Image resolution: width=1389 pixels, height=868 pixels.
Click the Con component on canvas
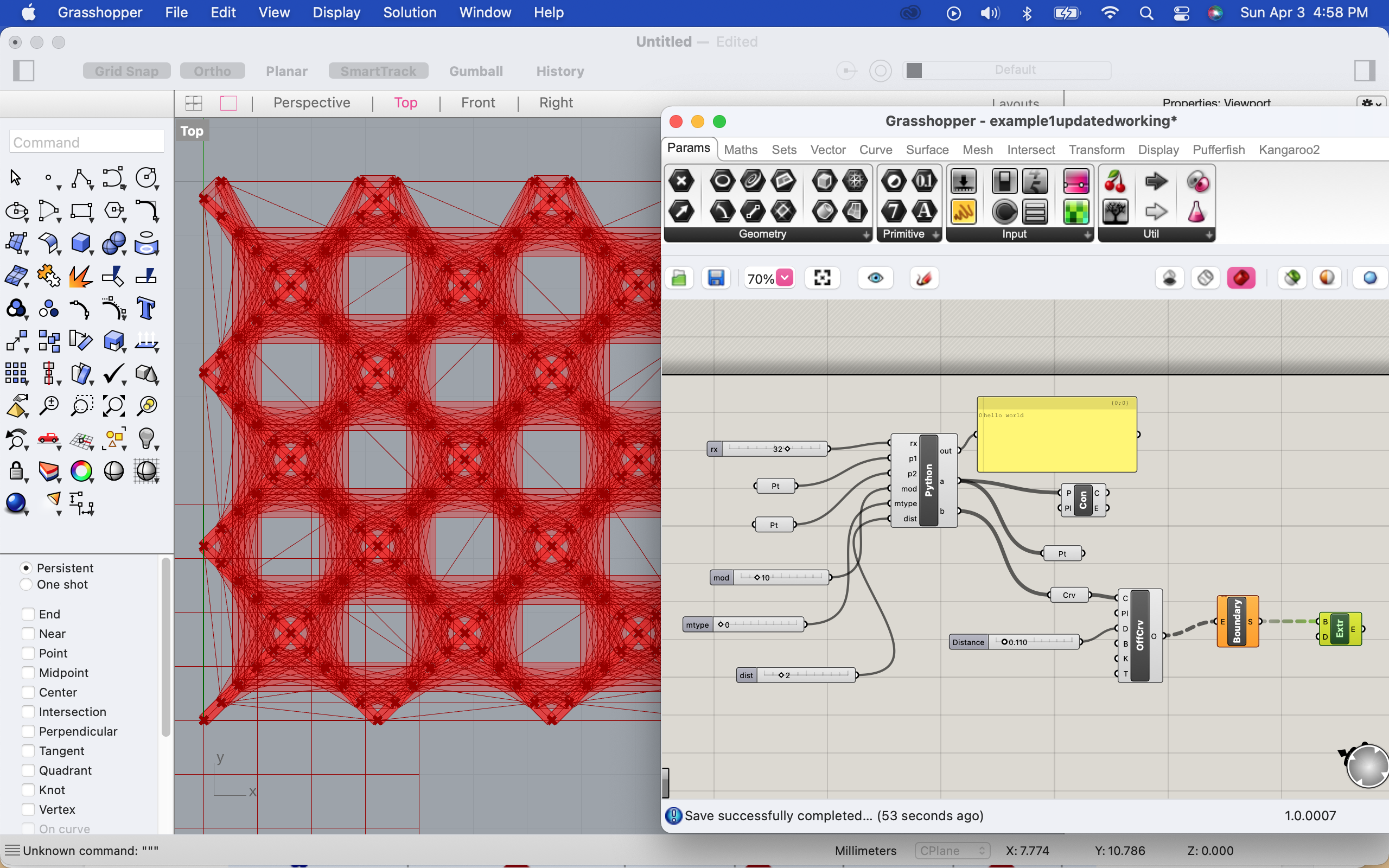1082,500
